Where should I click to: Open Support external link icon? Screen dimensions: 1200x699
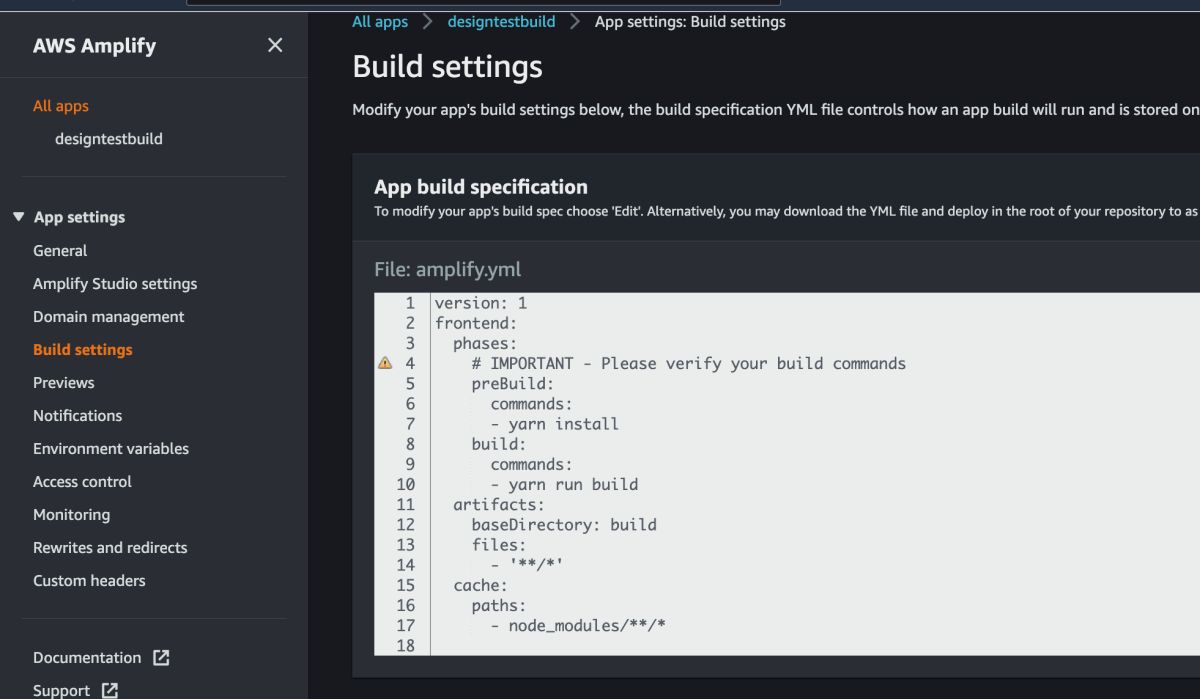pyautogui.click(x=110, y=690)
